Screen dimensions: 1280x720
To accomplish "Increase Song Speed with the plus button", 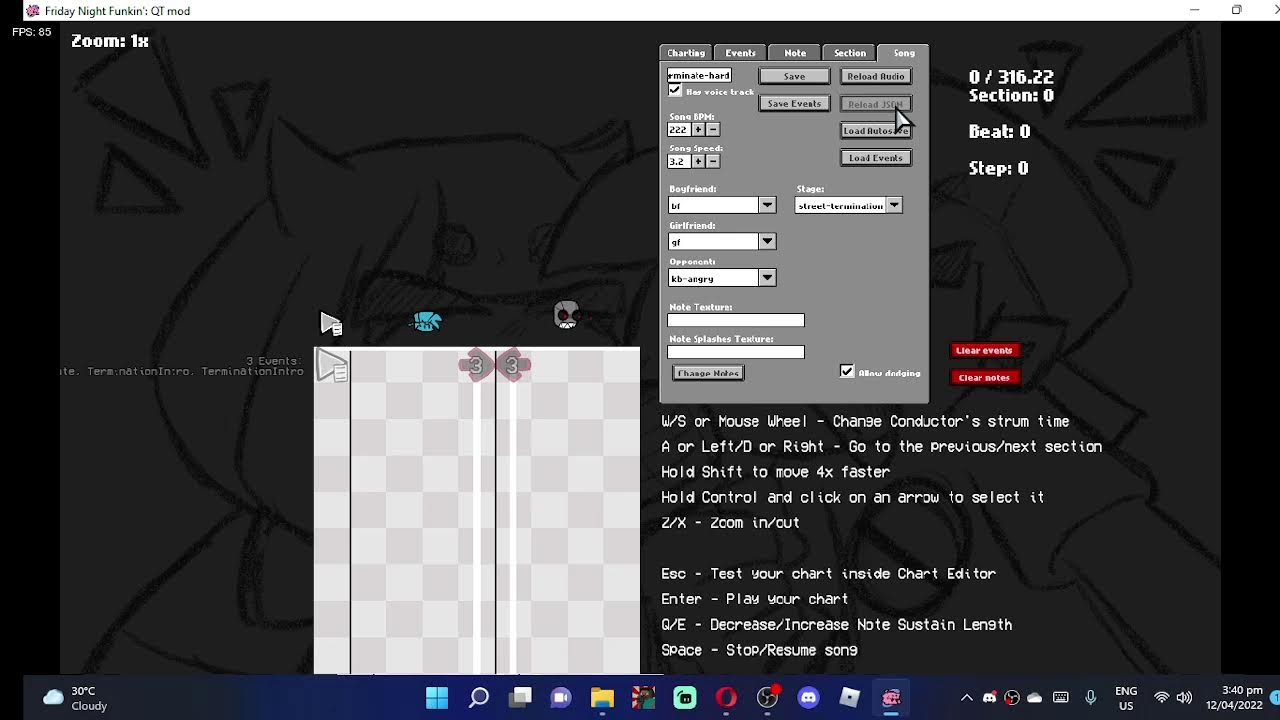I will 698,161.
